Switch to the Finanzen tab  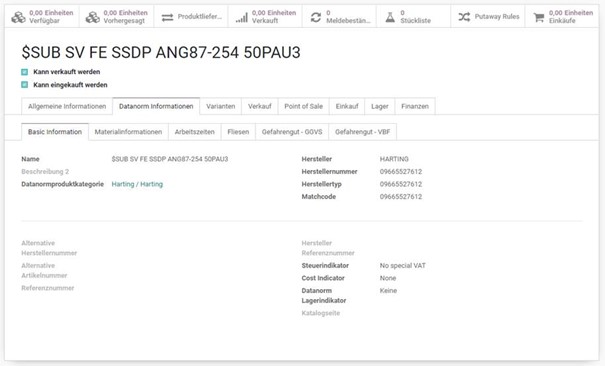(415, 106)
